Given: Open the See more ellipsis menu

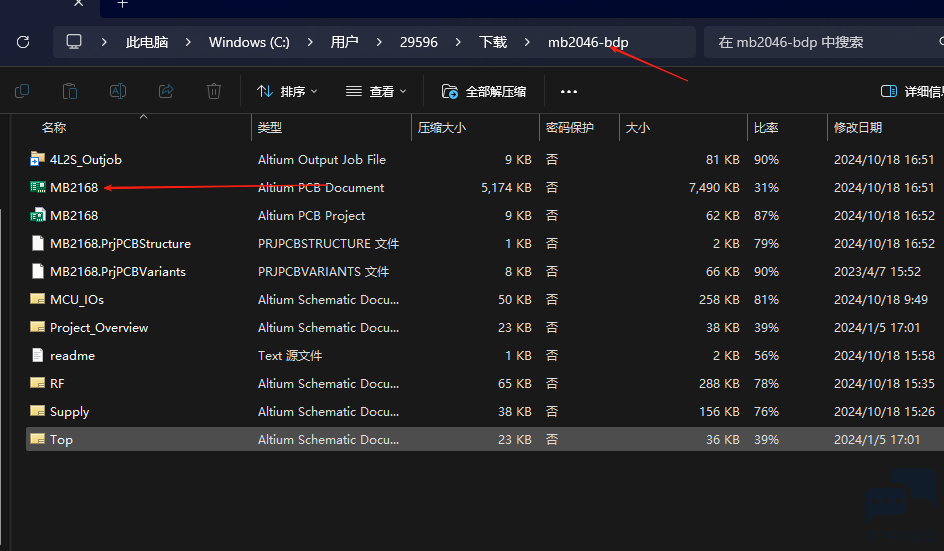Looking at the screenshot, I should pyautogui.click(x=568, y=92).
